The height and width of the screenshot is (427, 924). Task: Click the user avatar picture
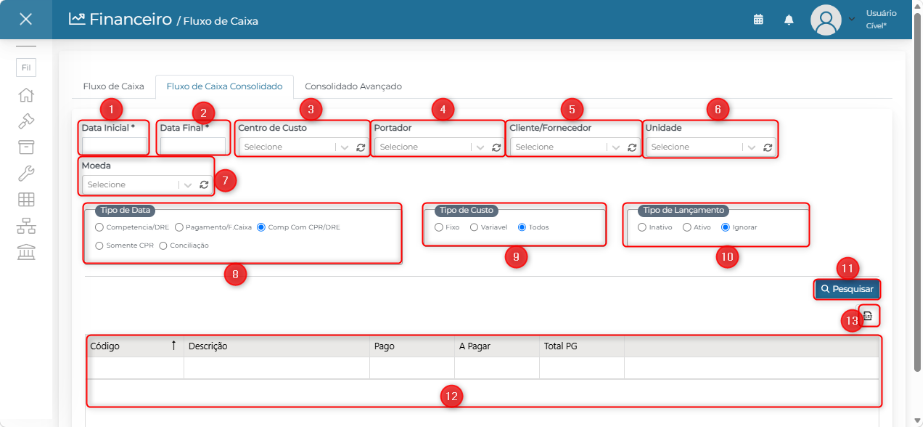pos(826,20)
